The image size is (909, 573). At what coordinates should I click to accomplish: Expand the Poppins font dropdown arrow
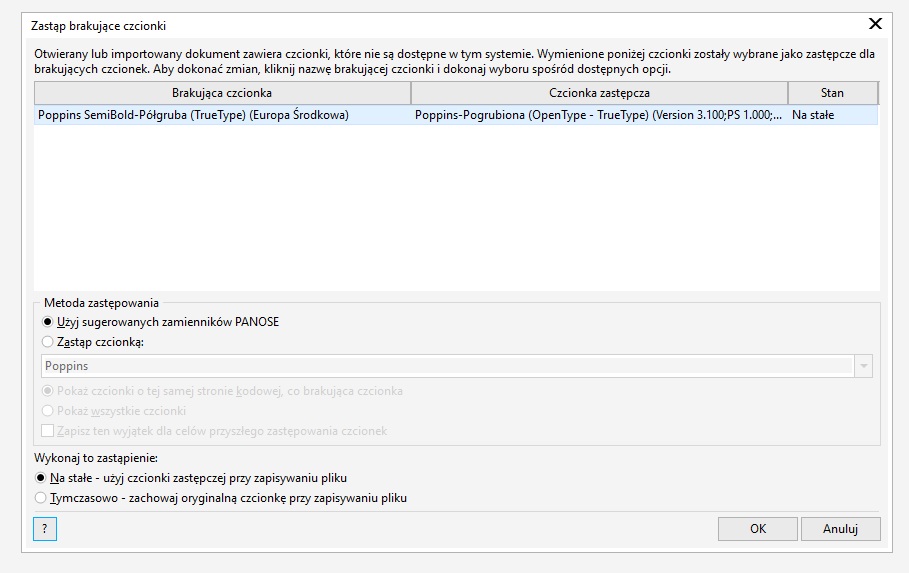(863, 366)
